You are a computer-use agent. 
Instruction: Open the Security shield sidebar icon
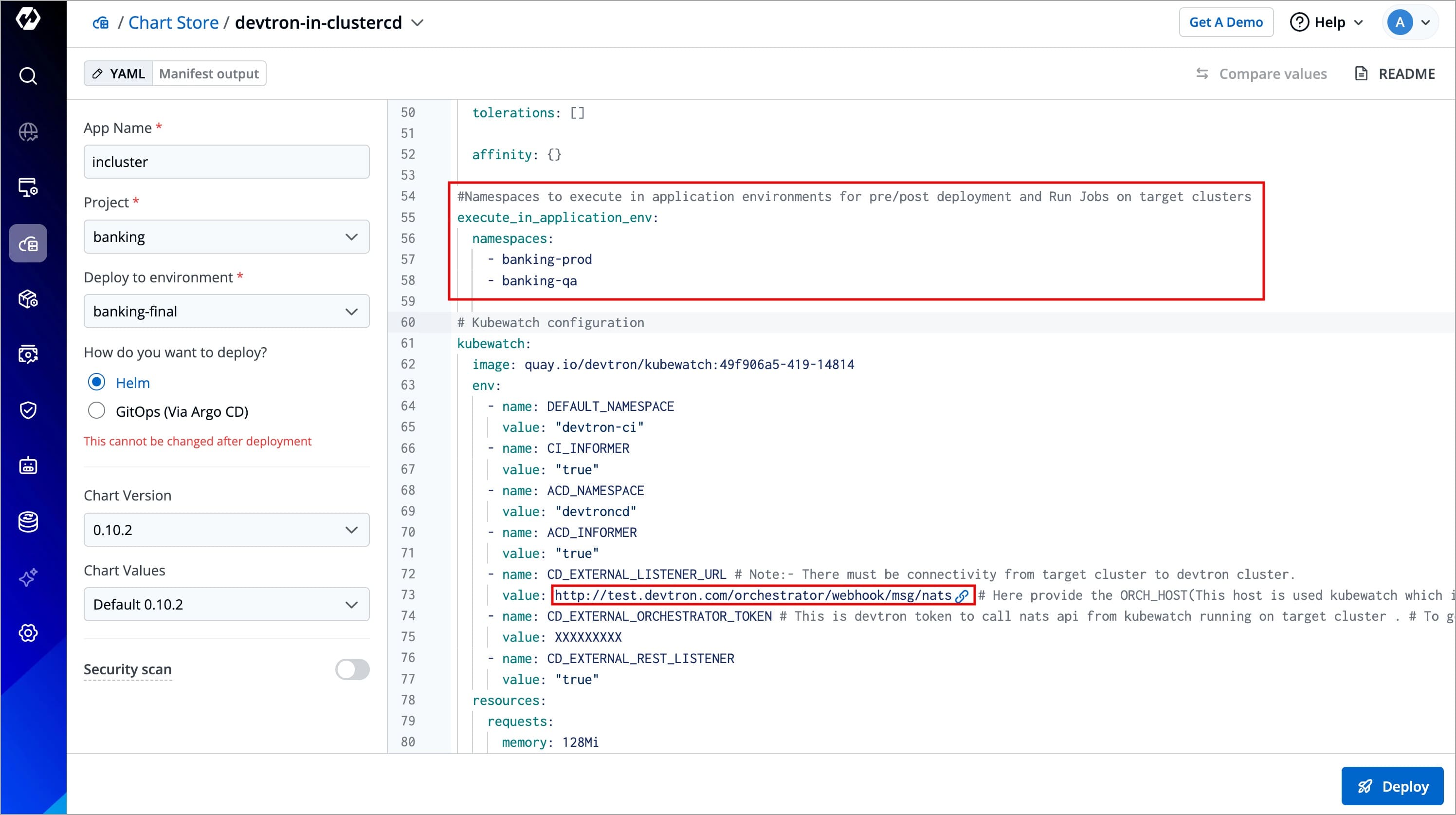(x=28, y=410)
